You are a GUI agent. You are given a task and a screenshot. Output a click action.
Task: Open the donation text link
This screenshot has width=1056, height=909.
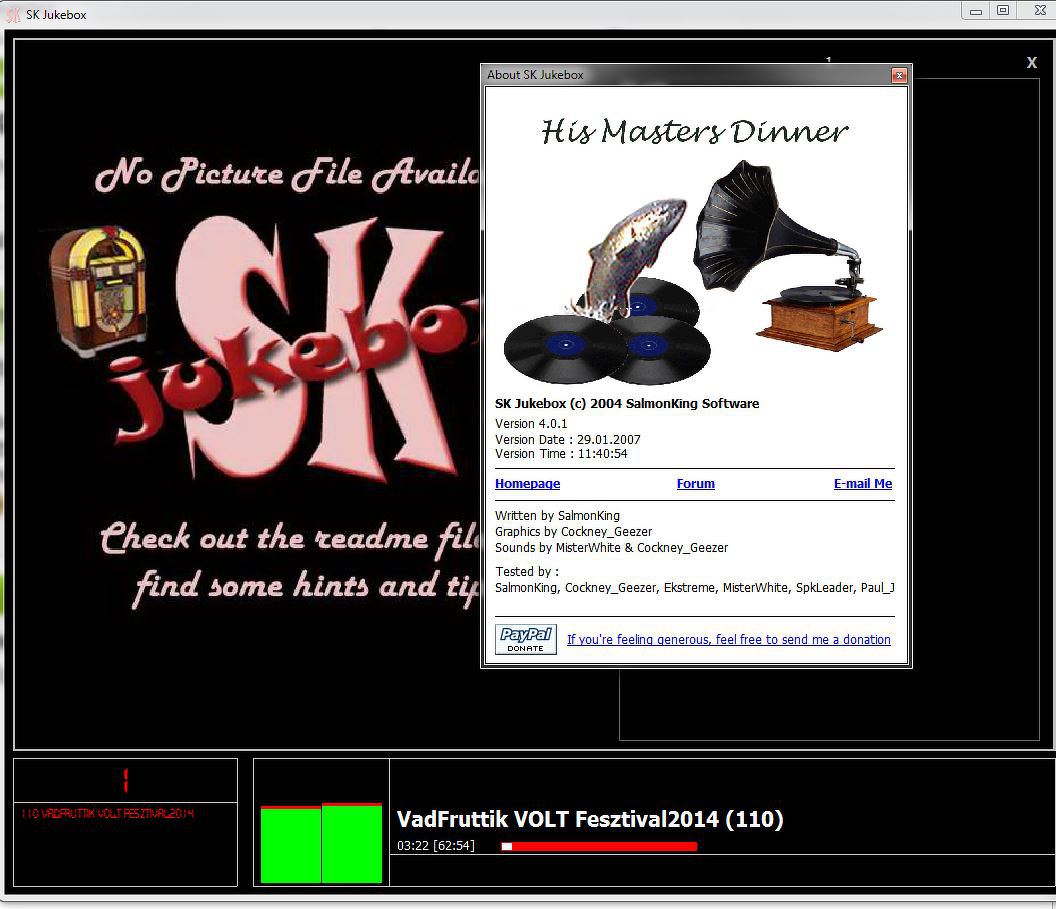729,640
